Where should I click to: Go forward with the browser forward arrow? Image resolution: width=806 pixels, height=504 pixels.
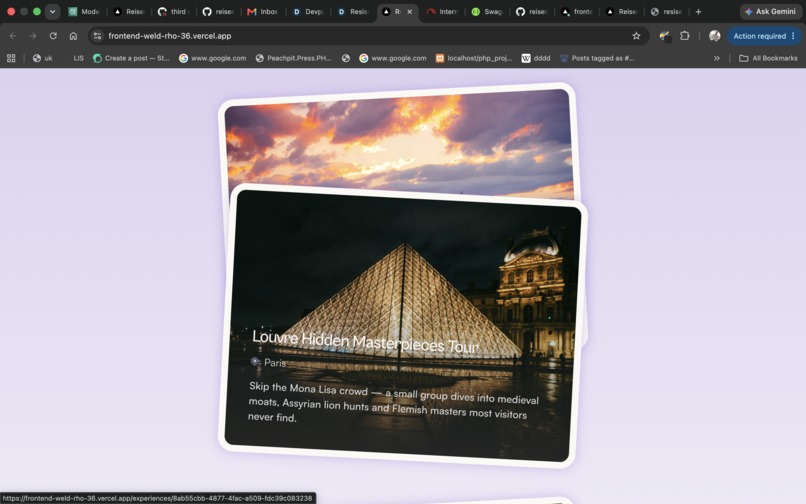point(33,36)
